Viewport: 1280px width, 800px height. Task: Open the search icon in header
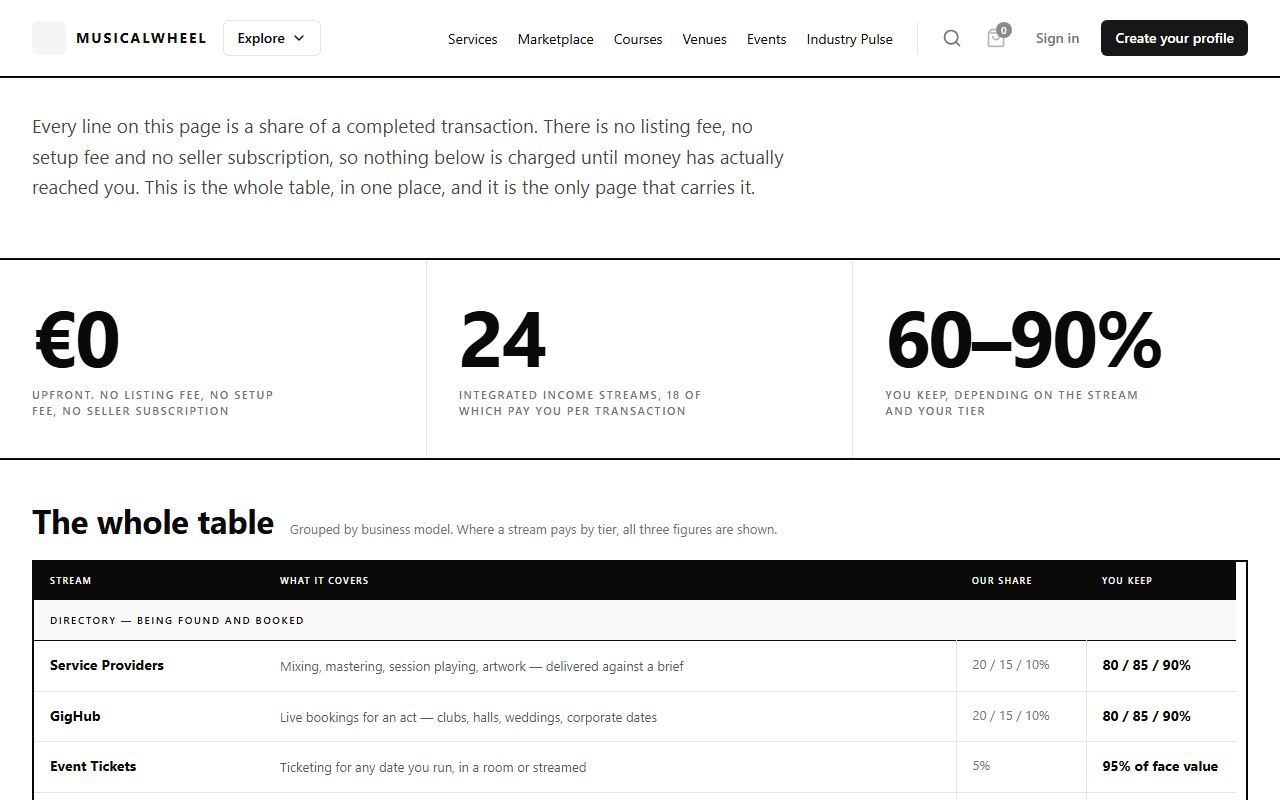[952, 38]
